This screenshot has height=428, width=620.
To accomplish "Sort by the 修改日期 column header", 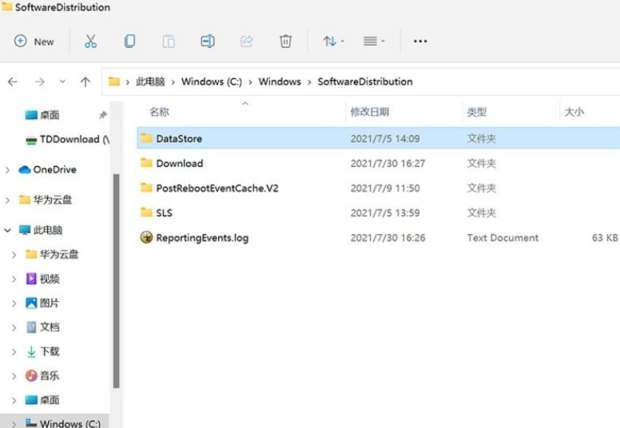I will pos(370,112).
